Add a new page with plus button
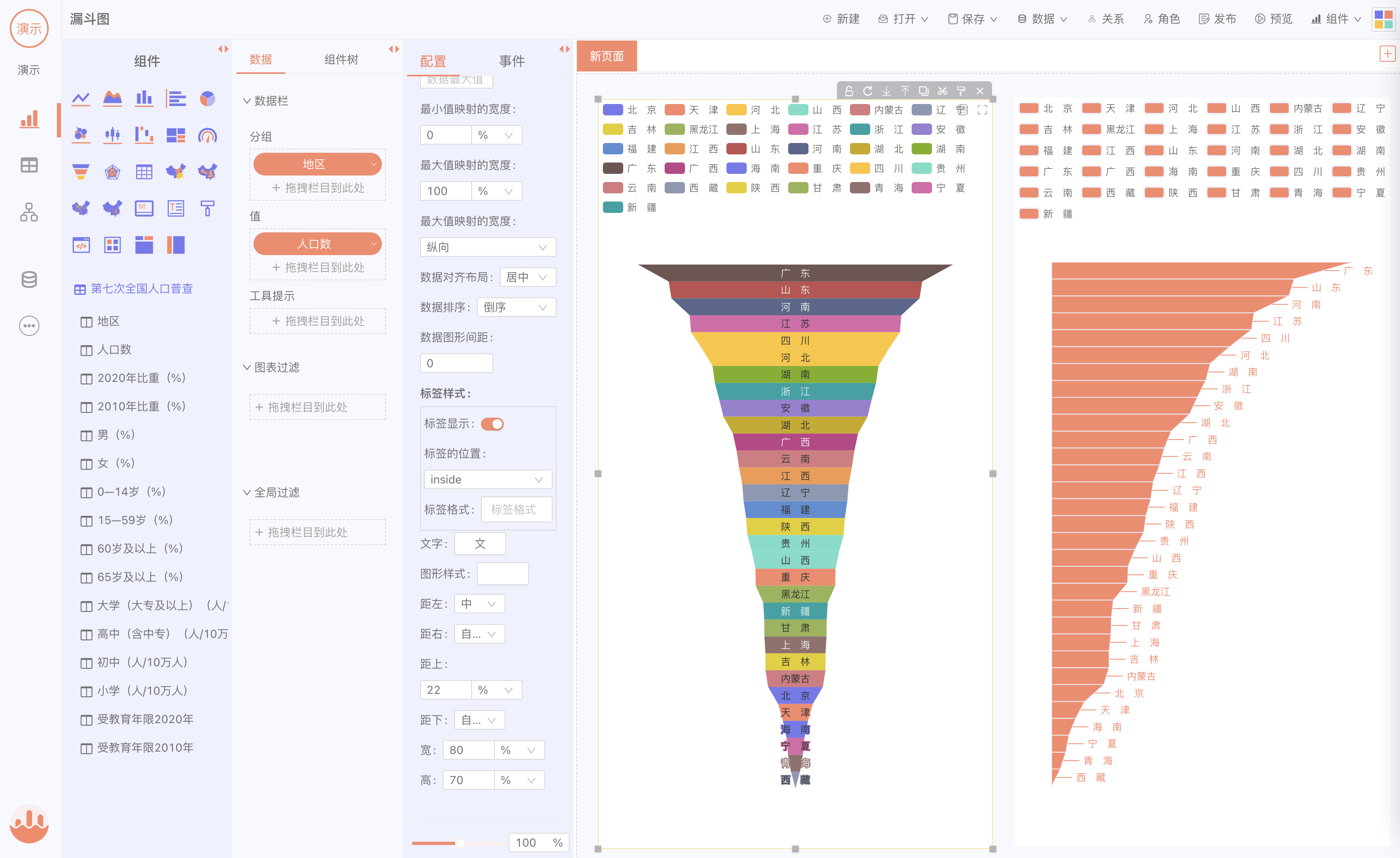Screen dimensions: 1400x858 pos(1387,54)
